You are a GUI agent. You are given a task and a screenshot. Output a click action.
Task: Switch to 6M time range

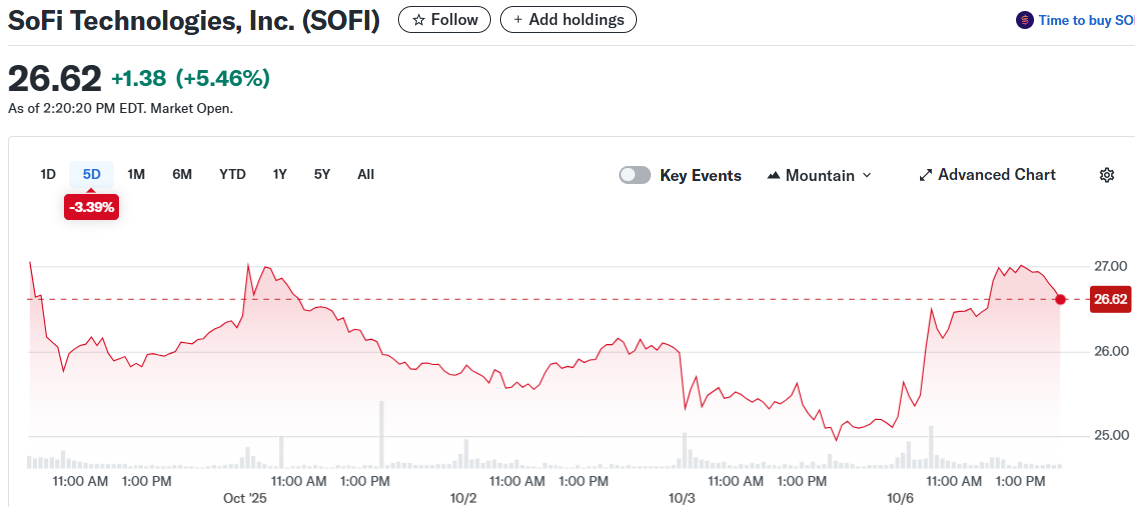(182, 174)
